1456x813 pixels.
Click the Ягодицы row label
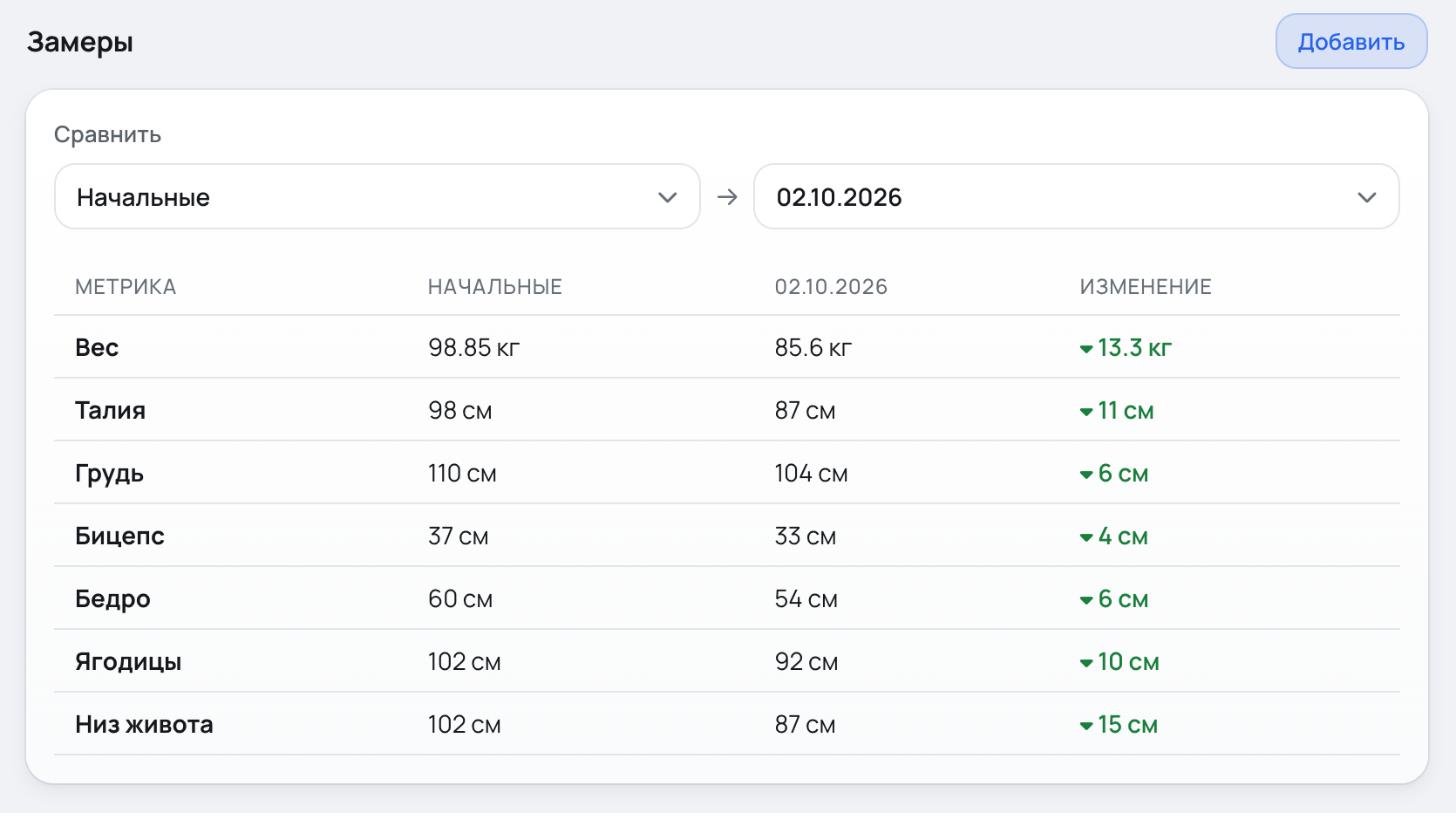click(x=128, y=662)
